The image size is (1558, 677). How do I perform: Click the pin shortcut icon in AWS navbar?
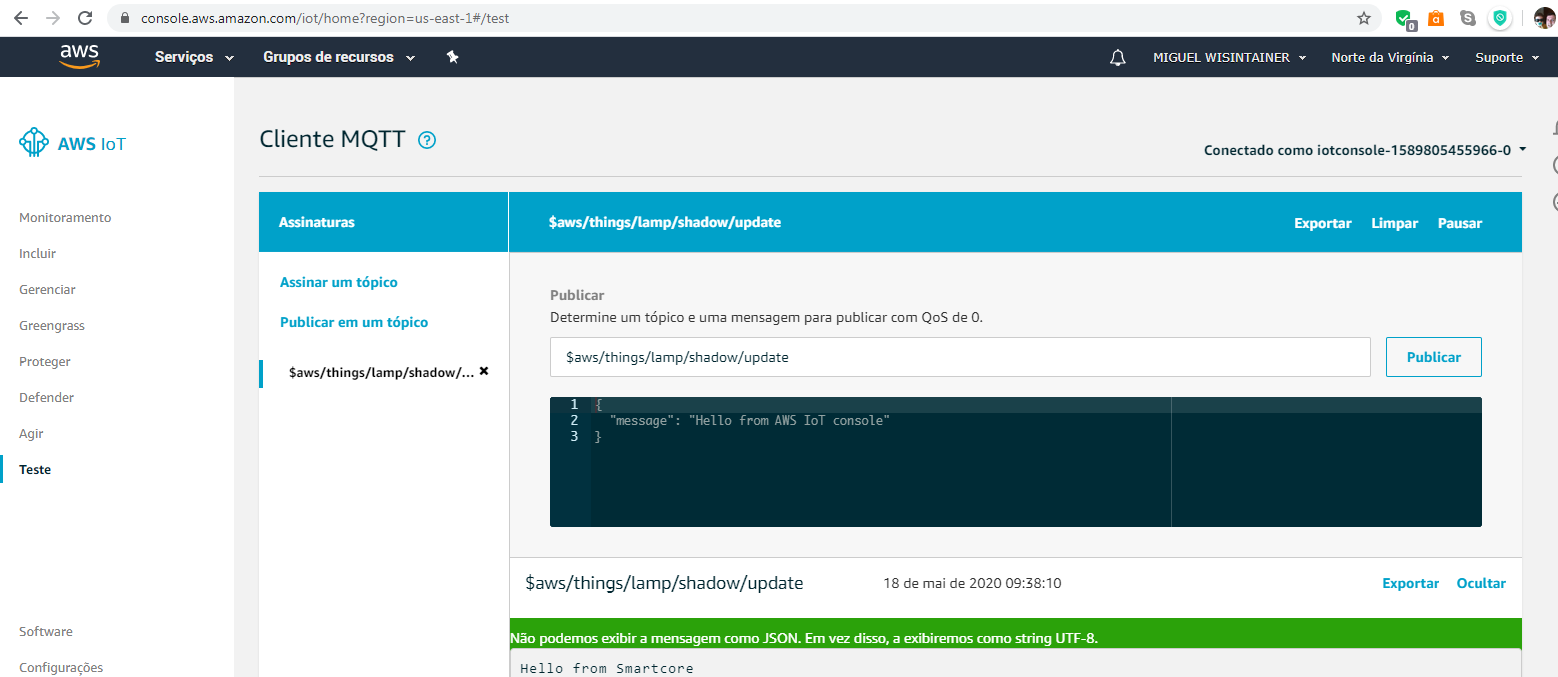click(x=452, y=57)
